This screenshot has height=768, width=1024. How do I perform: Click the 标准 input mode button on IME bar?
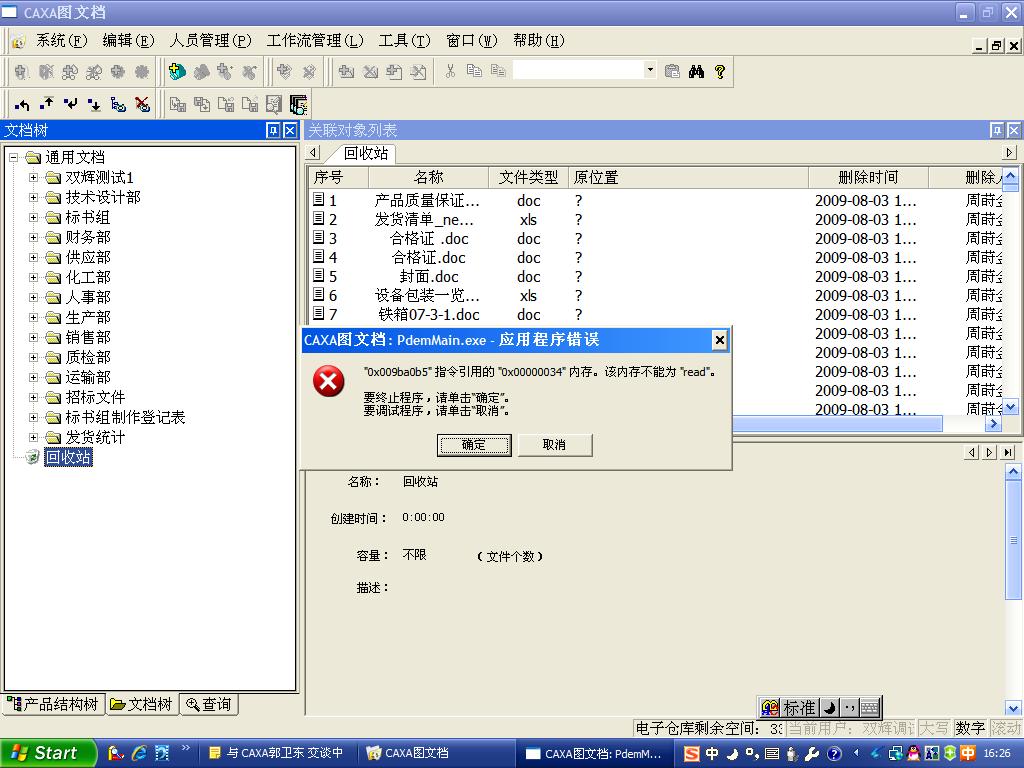pos(799,708)
